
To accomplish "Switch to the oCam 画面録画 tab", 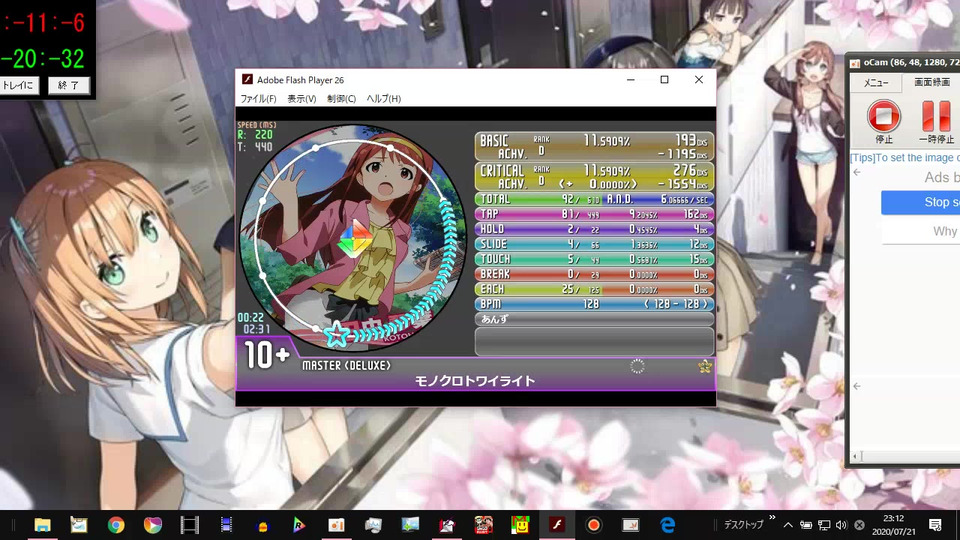I will point(932,83).
